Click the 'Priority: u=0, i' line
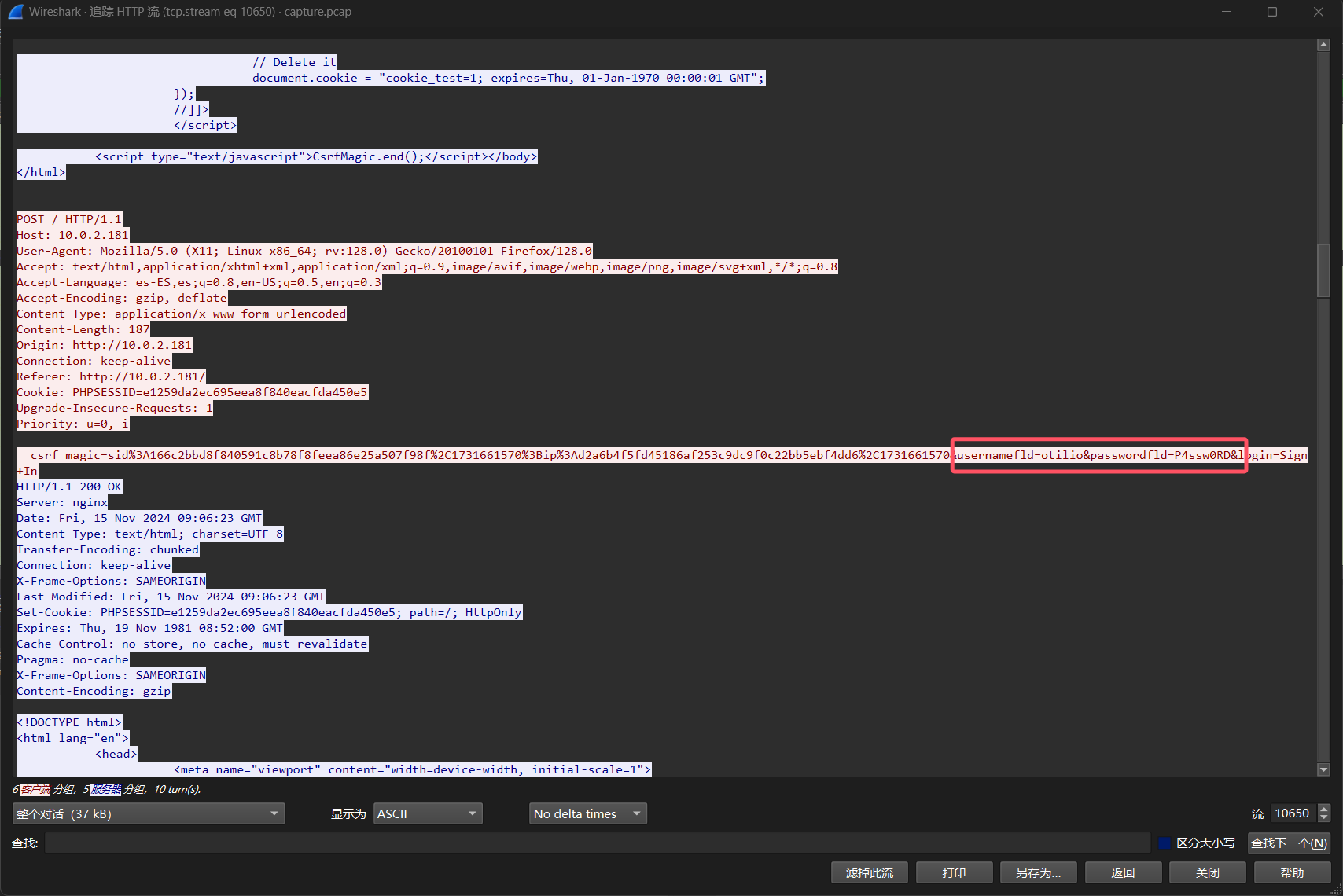This screenshot has width=1343, height=896. coord(73,424)
